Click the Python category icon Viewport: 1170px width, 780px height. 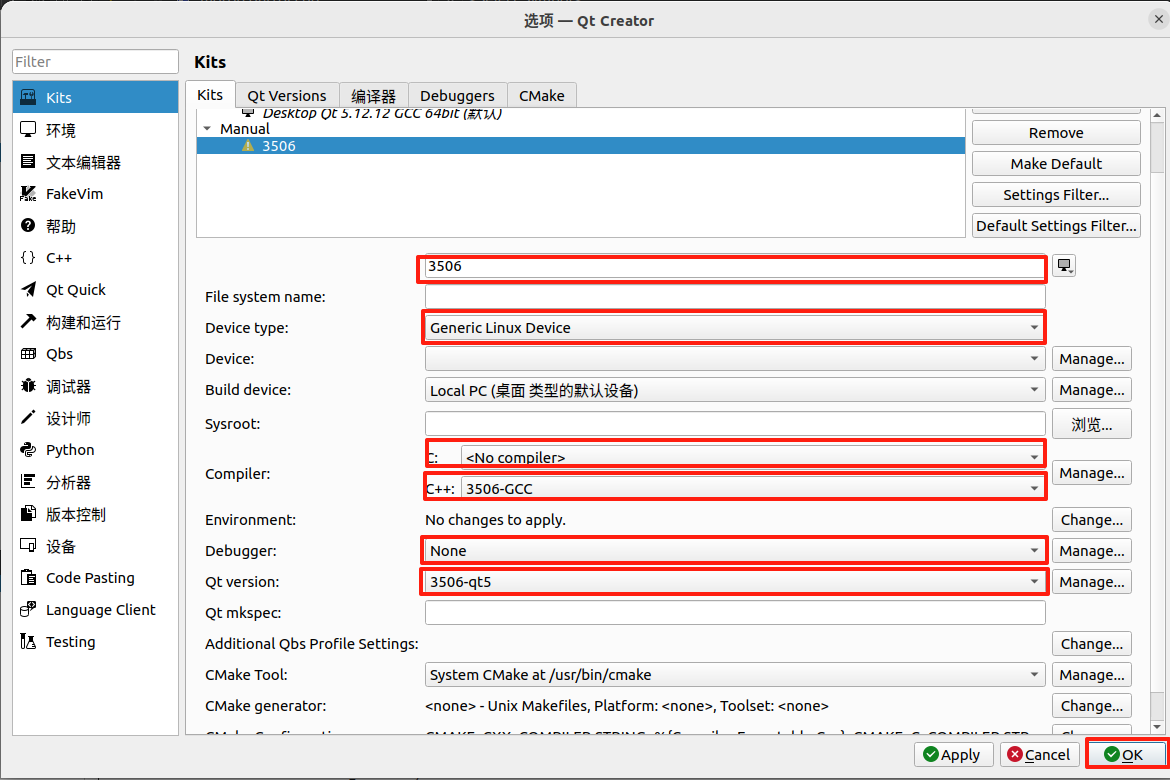28,450
